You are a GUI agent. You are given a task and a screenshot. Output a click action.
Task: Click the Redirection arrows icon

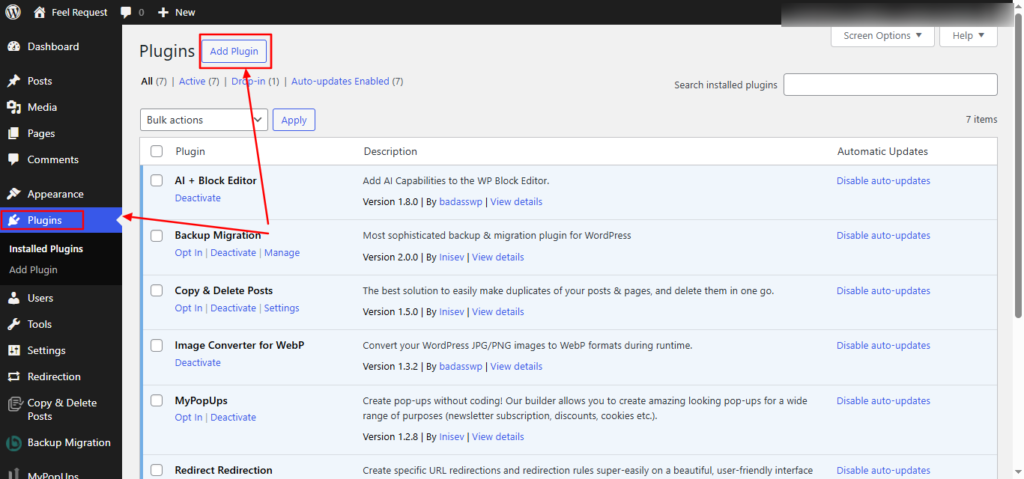(14, 376)
